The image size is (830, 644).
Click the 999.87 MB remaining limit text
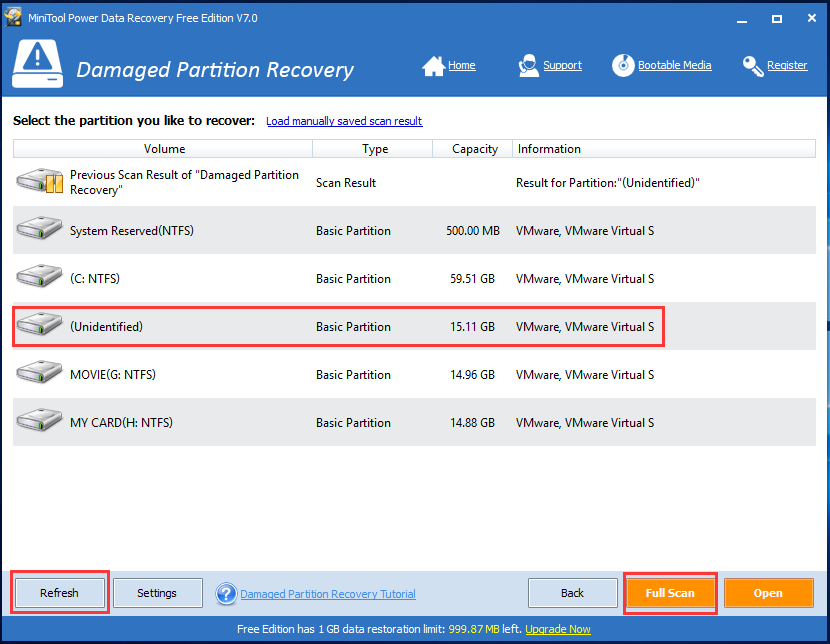coord(474,629)
